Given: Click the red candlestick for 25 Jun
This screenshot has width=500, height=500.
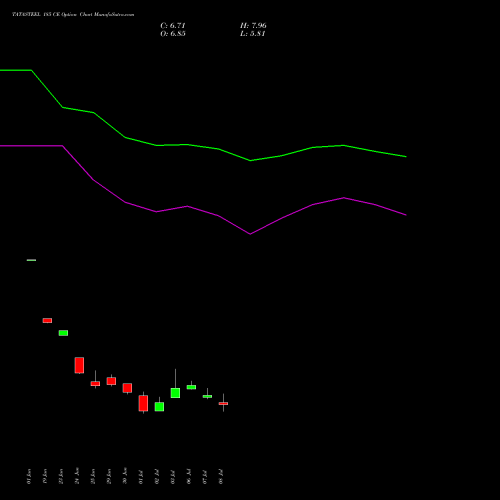Looking at the screenshot, I should click(95, 383).
